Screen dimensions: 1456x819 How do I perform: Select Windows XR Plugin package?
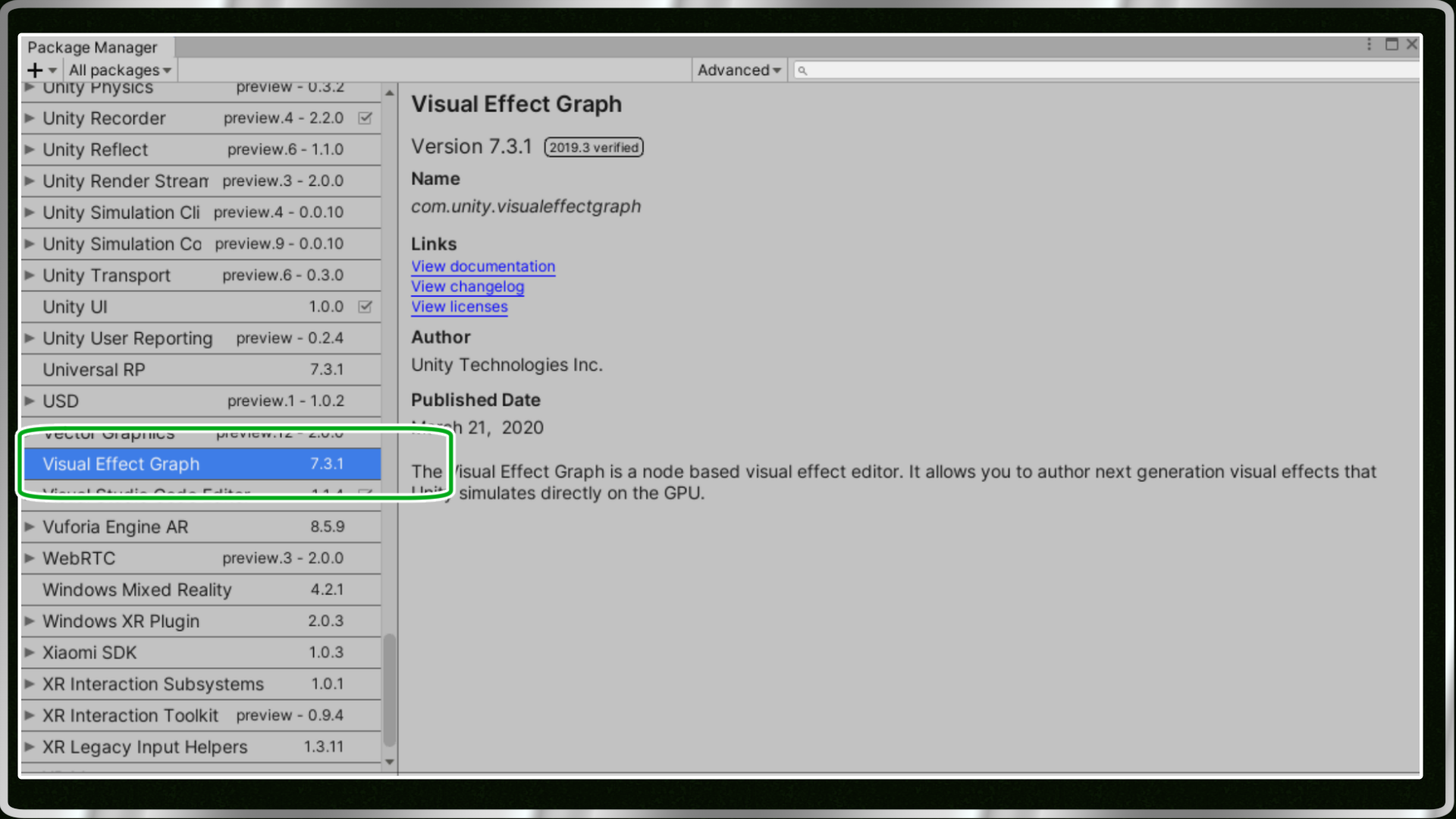tap(201, 621)
